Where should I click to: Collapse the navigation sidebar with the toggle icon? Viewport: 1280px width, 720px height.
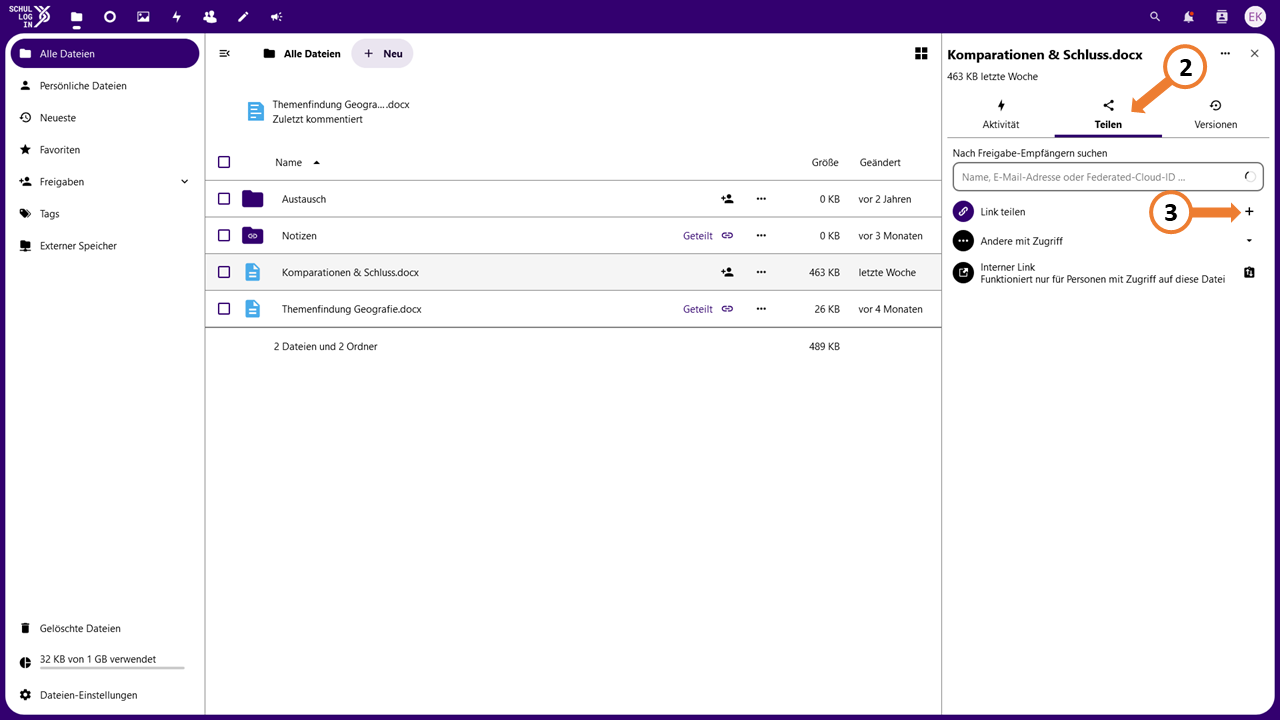[225, 54]
